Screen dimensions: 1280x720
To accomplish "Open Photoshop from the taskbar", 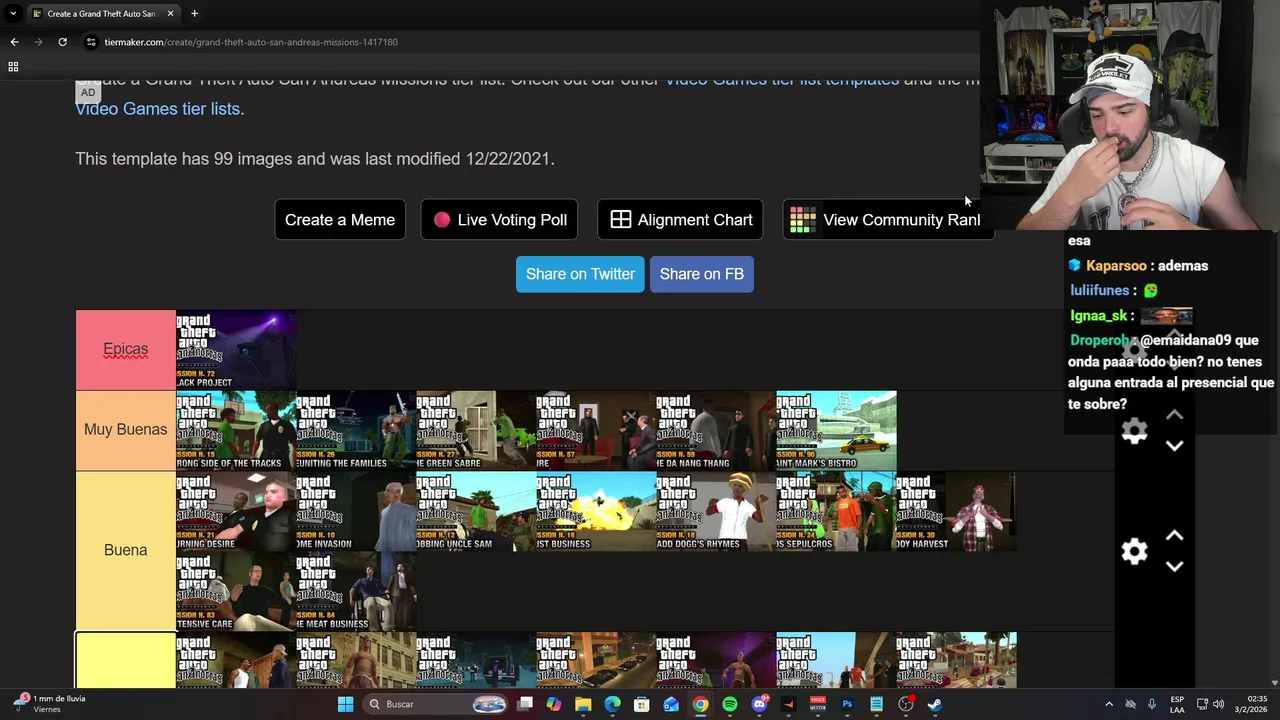I will [847, 704].
